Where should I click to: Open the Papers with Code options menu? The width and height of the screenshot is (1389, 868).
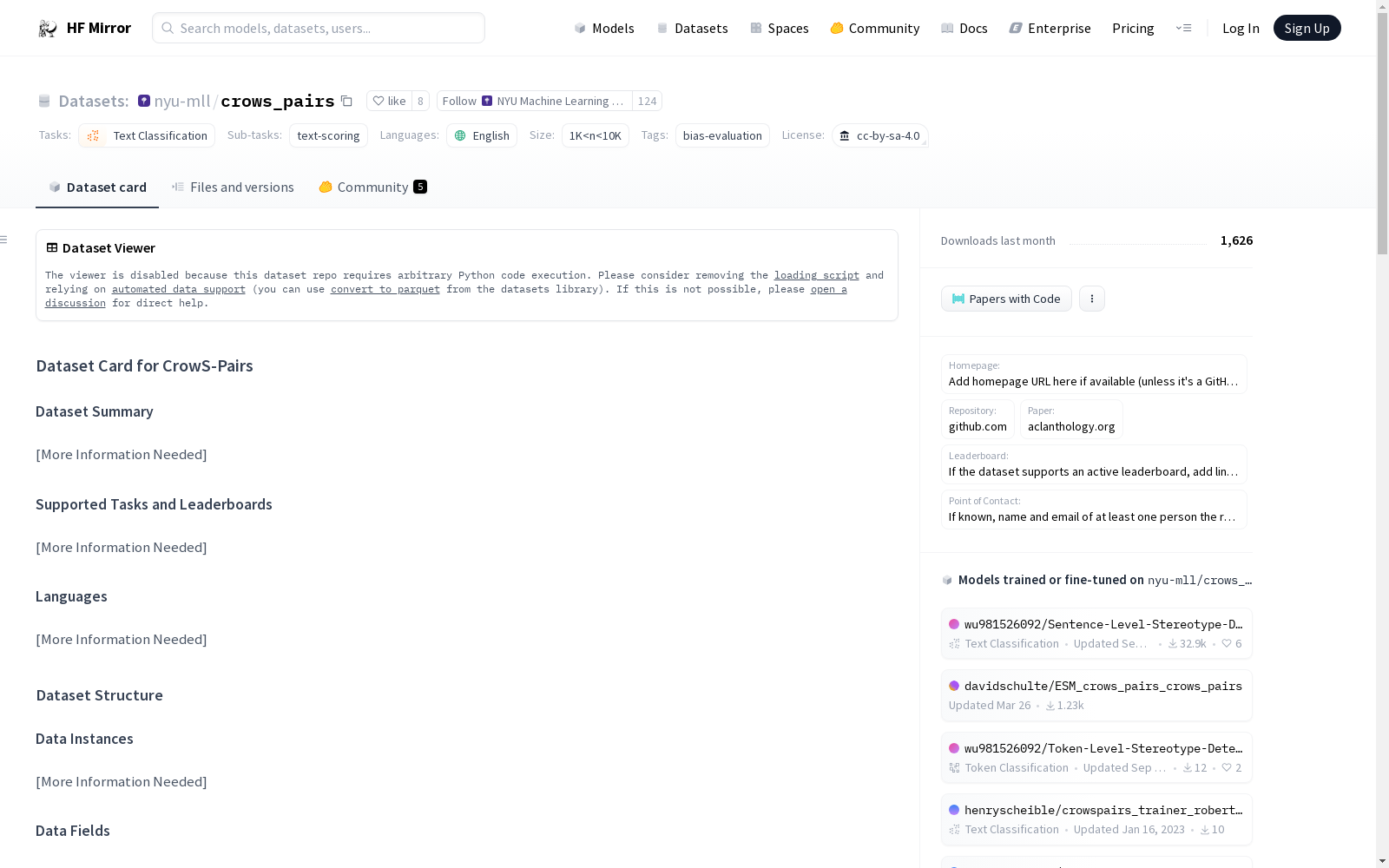click(1092, 299)
